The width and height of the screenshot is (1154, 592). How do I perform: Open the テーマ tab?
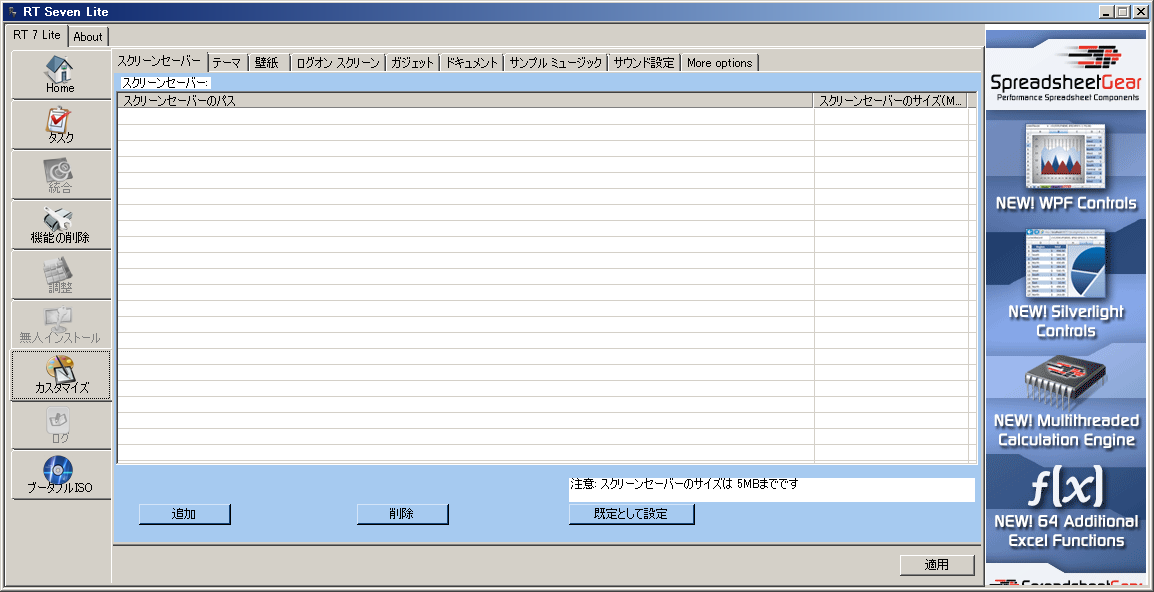click(227, 63)
